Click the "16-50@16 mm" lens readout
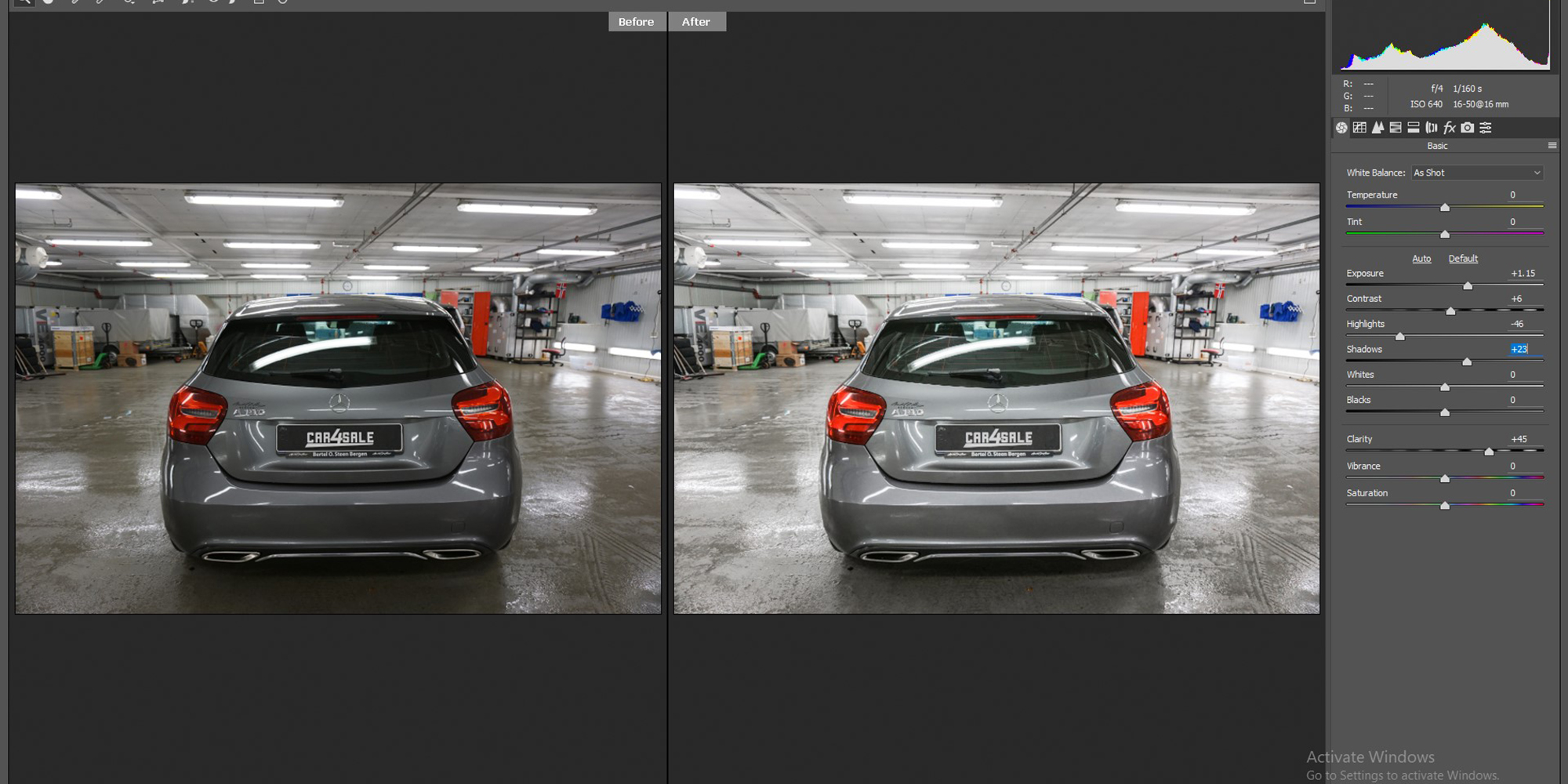The width and height of the screenshot is (1568, 784). pos(1480,104)
